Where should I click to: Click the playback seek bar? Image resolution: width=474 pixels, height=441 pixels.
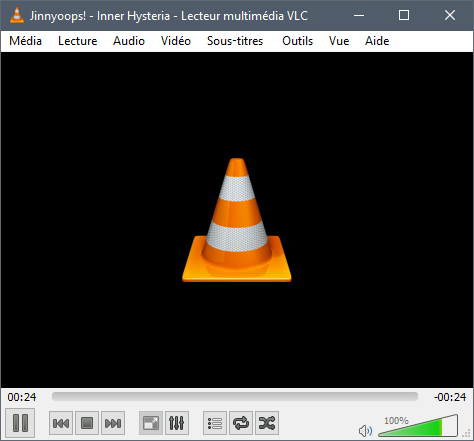point(235,397)
